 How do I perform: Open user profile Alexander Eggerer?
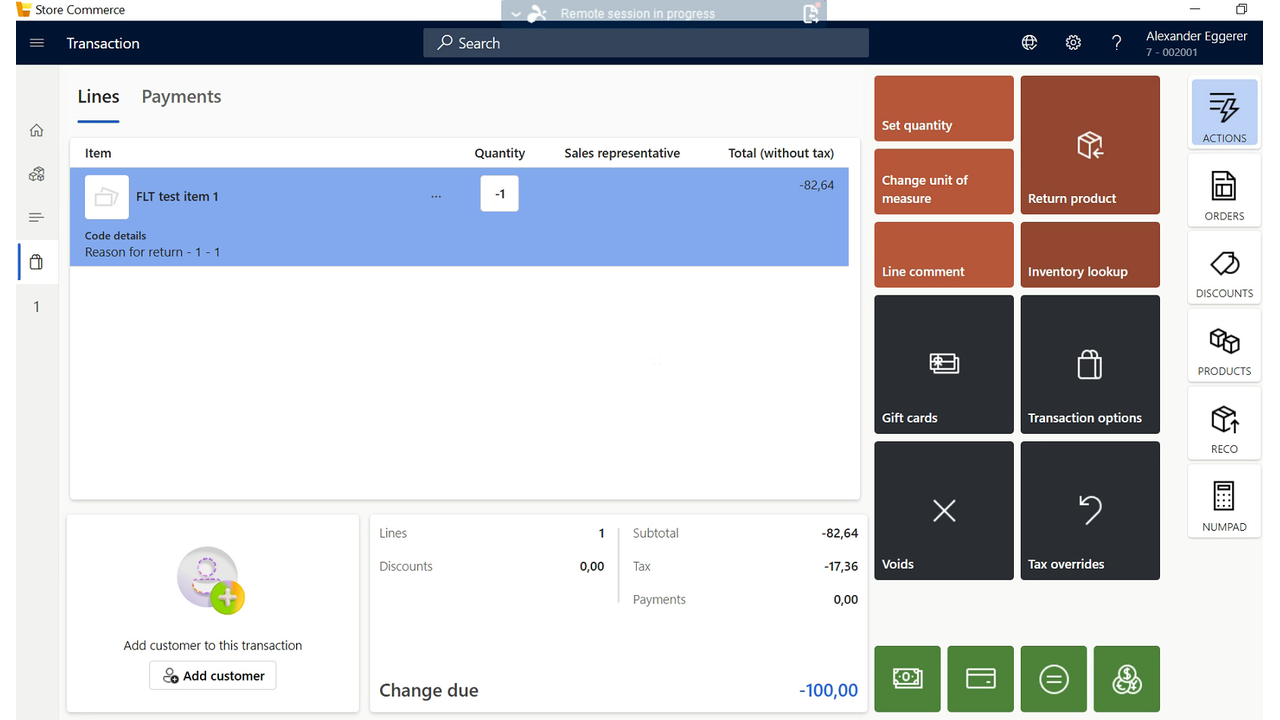click(x=1197, y=43)
